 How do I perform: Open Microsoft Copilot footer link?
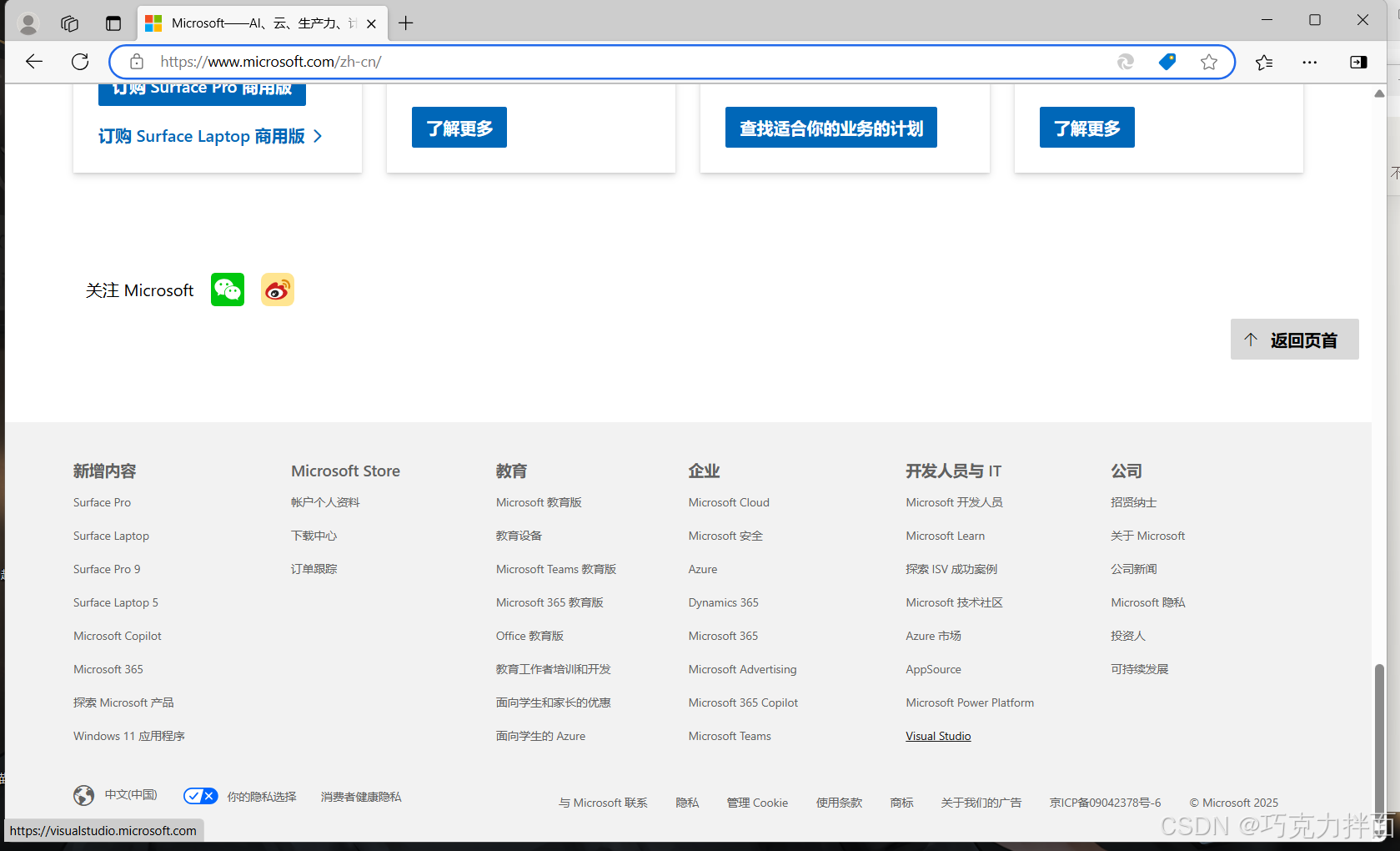tap(118, 636)
